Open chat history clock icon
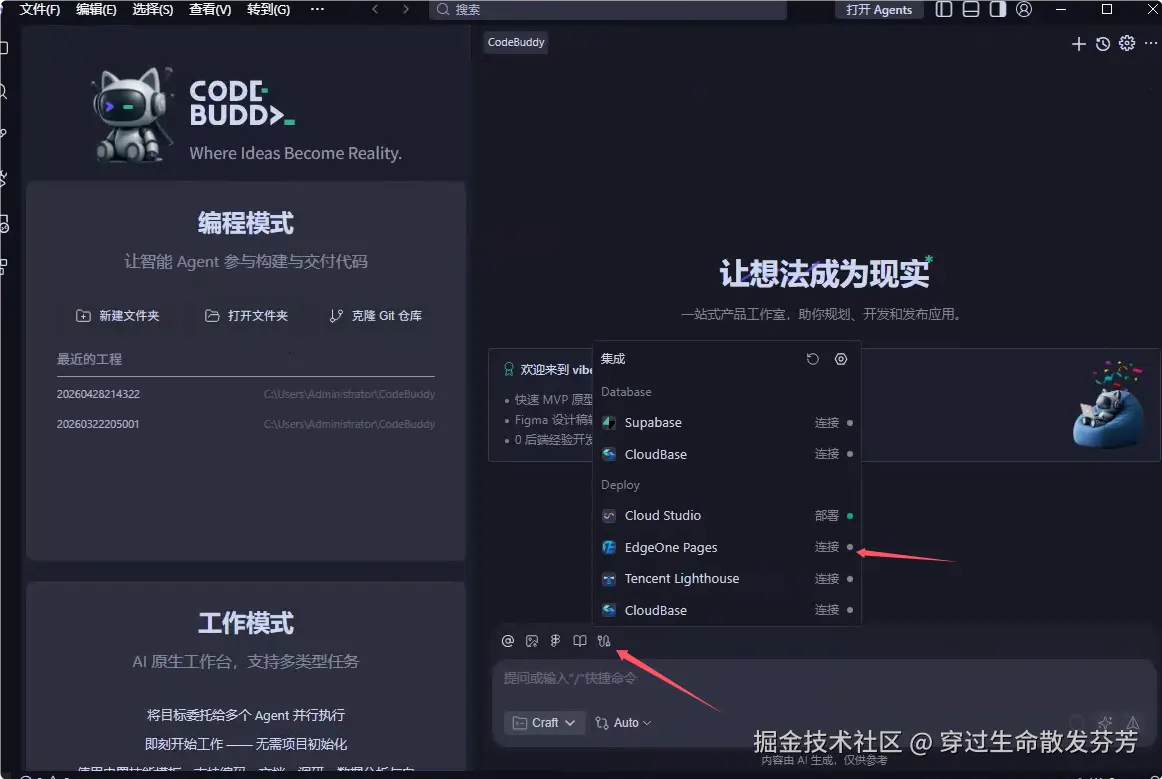Screen dimensions: 1162x779 click(1103, 44)
